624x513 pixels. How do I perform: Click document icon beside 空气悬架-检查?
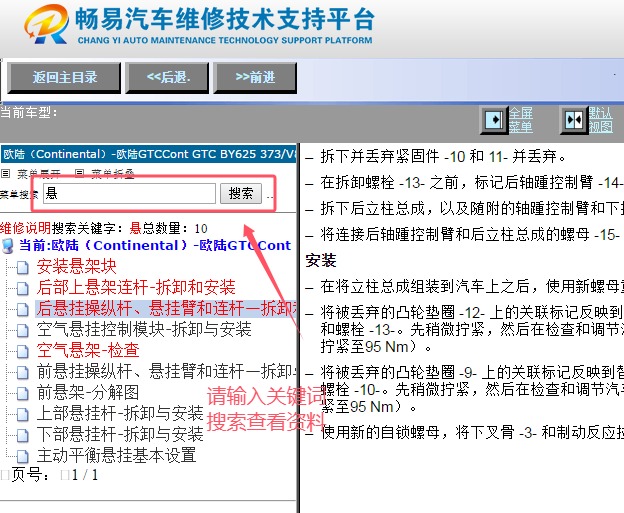point(23,351)
